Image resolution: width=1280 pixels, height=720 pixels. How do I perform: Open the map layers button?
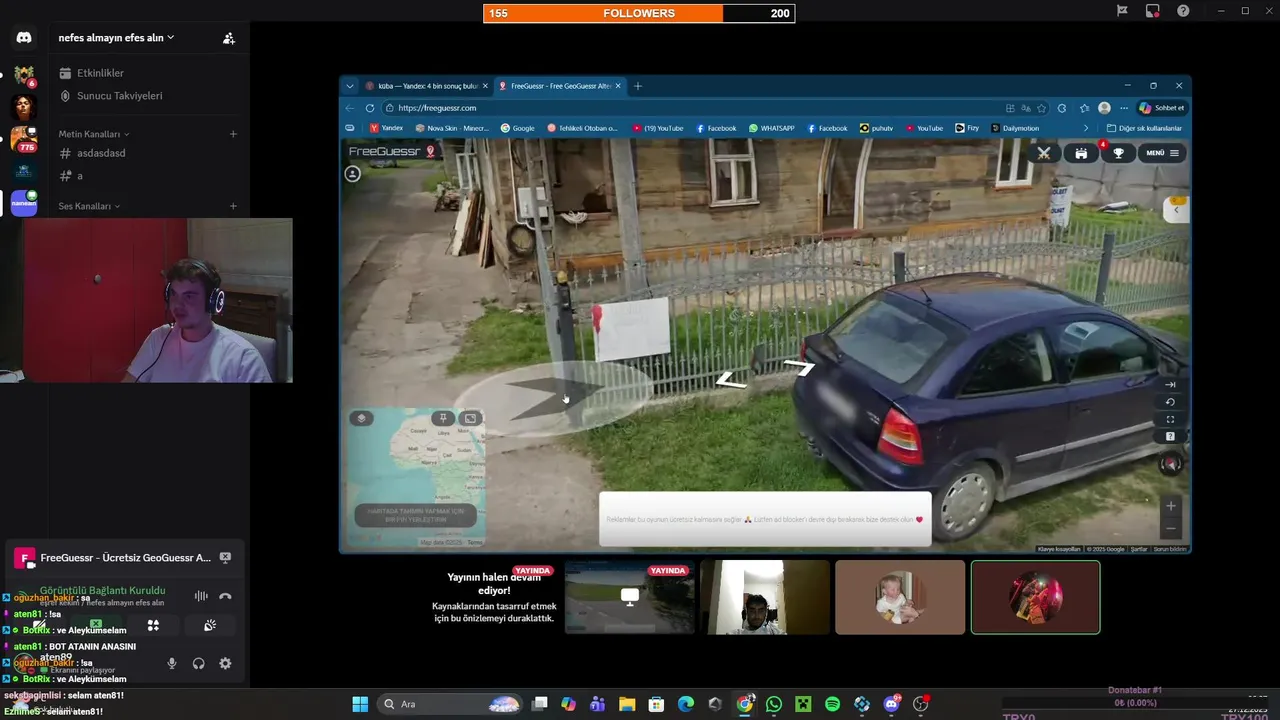coord(361,418)
